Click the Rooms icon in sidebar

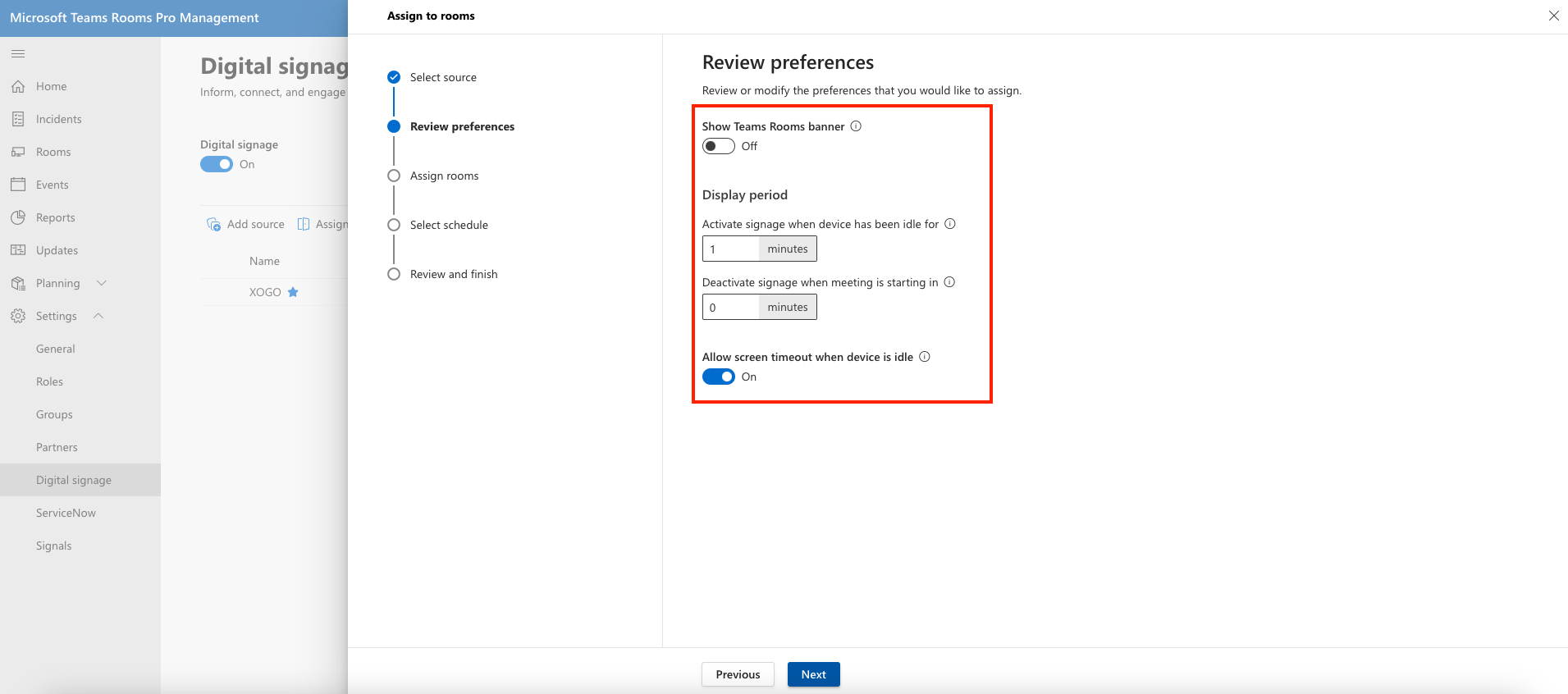coord(18,152)
